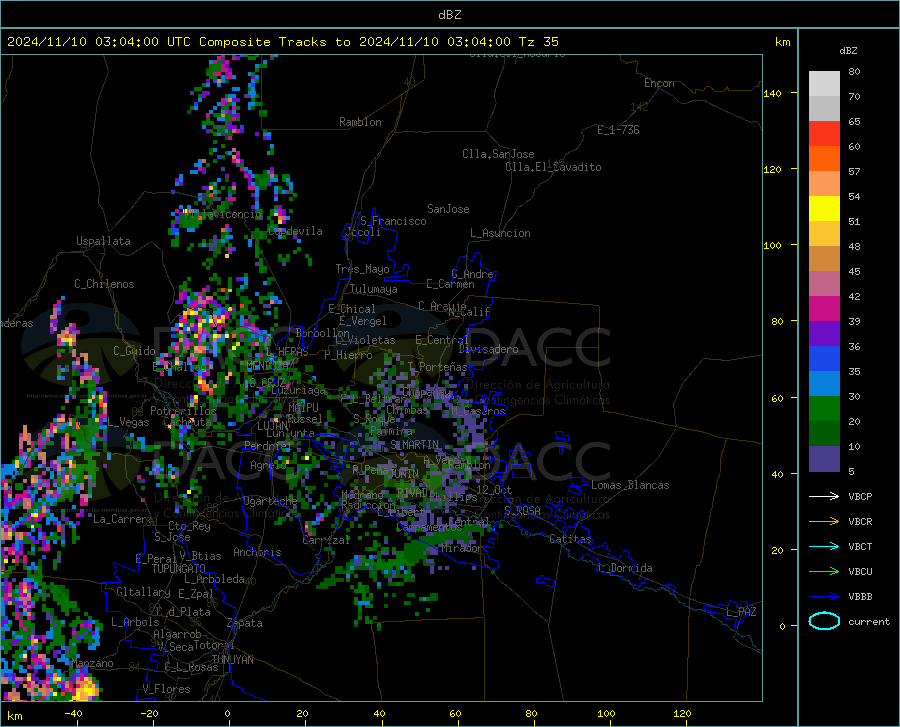Click the 'L_Asuncion' label on the map
Screen dimensions: 900x727
tap(500, 233)
